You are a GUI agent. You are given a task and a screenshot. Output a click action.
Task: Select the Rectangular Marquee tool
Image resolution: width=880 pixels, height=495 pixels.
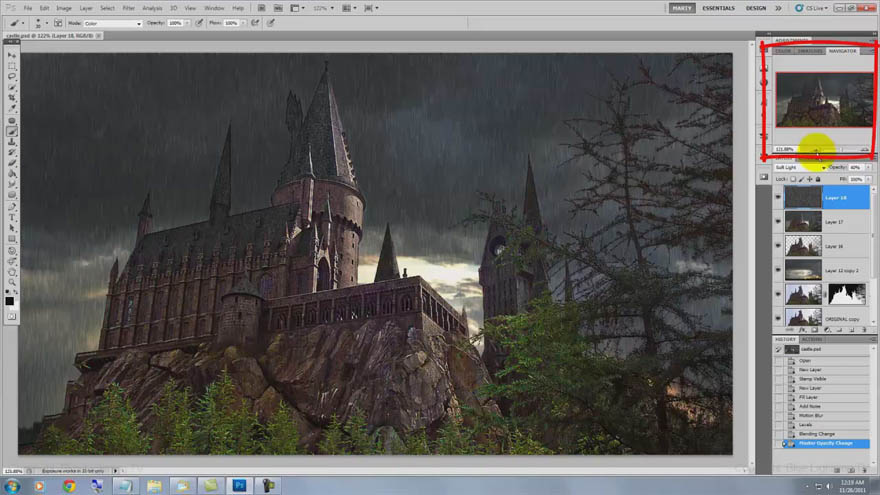12,66
